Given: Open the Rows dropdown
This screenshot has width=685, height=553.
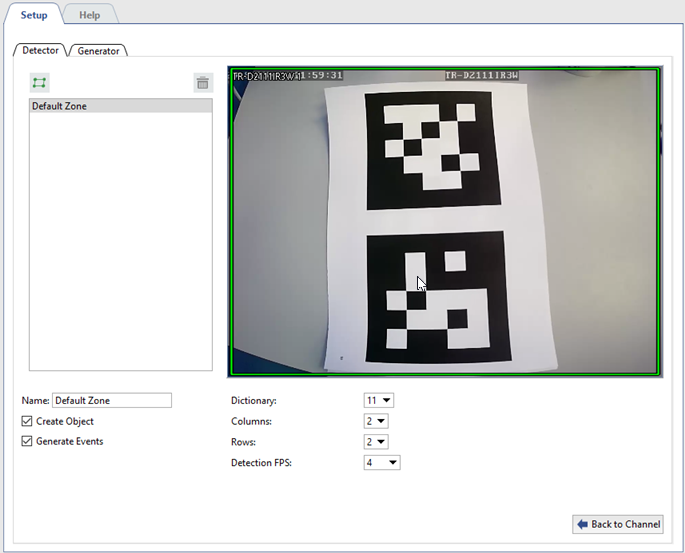Looking at the screenshot, I should (x=376, y=441).
